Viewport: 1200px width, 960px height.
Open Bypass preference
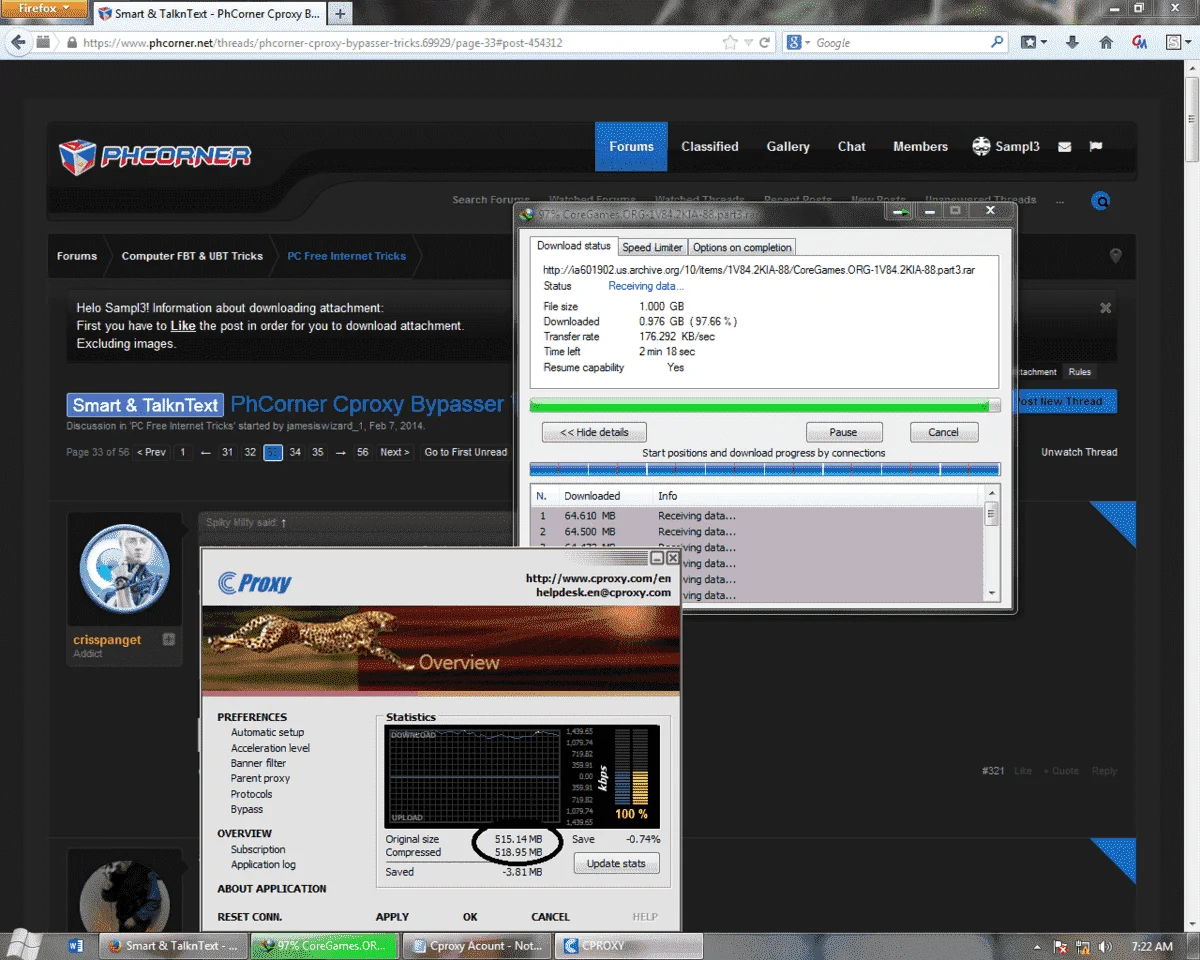(x=247, y=809)
